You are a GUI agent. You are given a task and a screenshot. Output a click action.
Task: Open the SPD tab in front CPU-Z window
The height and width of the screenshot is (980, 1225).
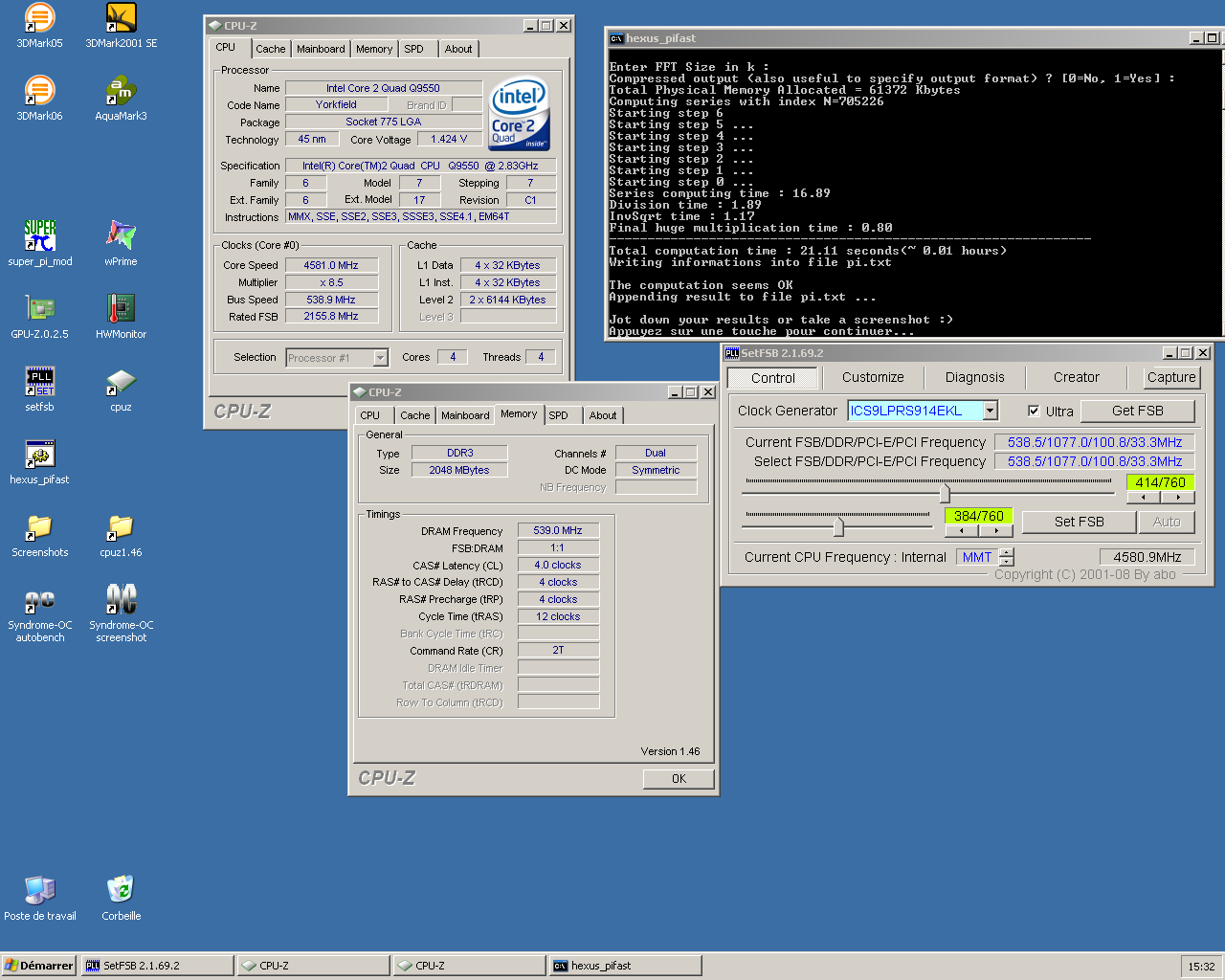pyautogui.click(x=559, y=415)
